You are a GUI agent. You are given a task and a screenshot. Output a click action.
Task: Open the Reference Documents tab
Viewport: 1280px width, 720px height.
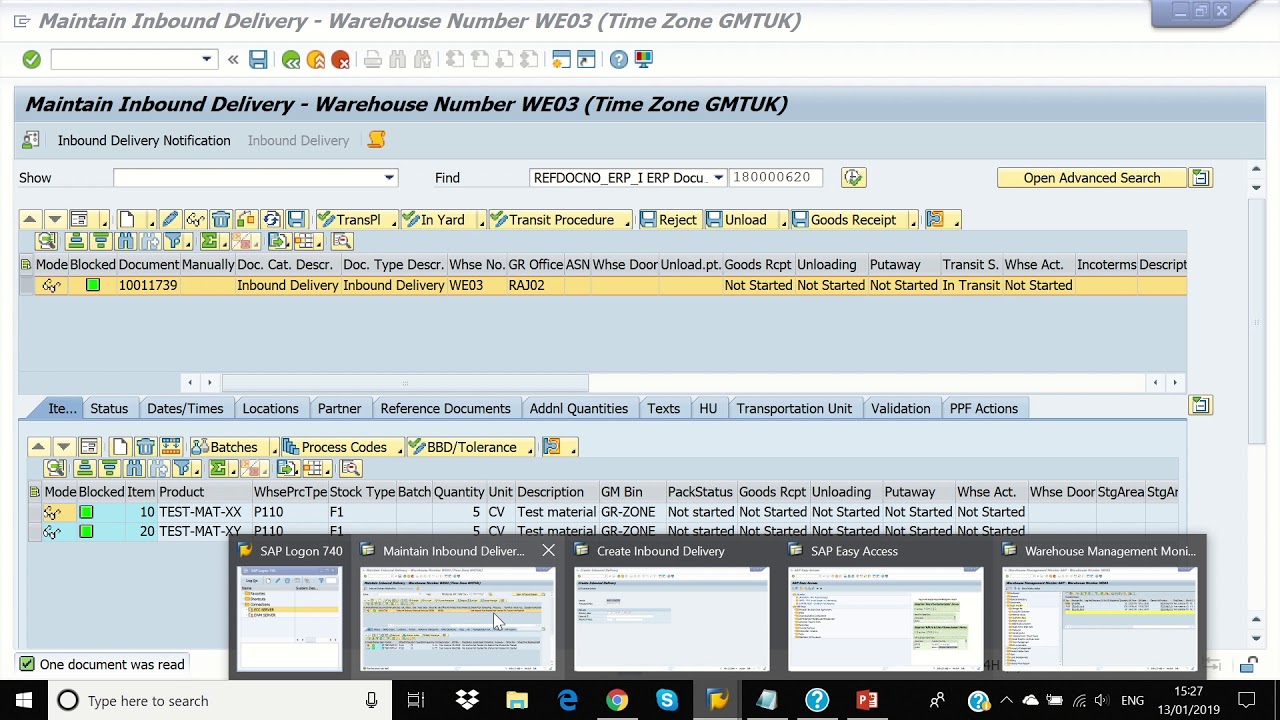pyautogui.click(x=445, y=408)
